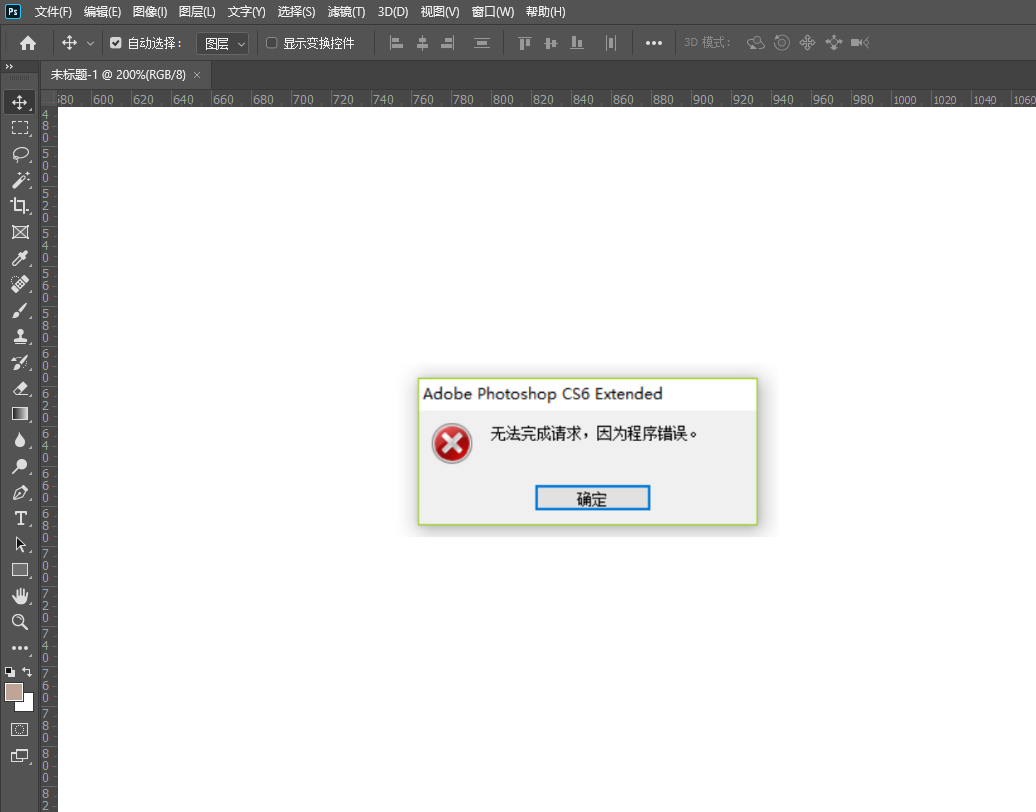The image size is (1036, 812).
Task: Click 确定 button in error dialog
Action: pyautogui.click(x=592, y=498)
